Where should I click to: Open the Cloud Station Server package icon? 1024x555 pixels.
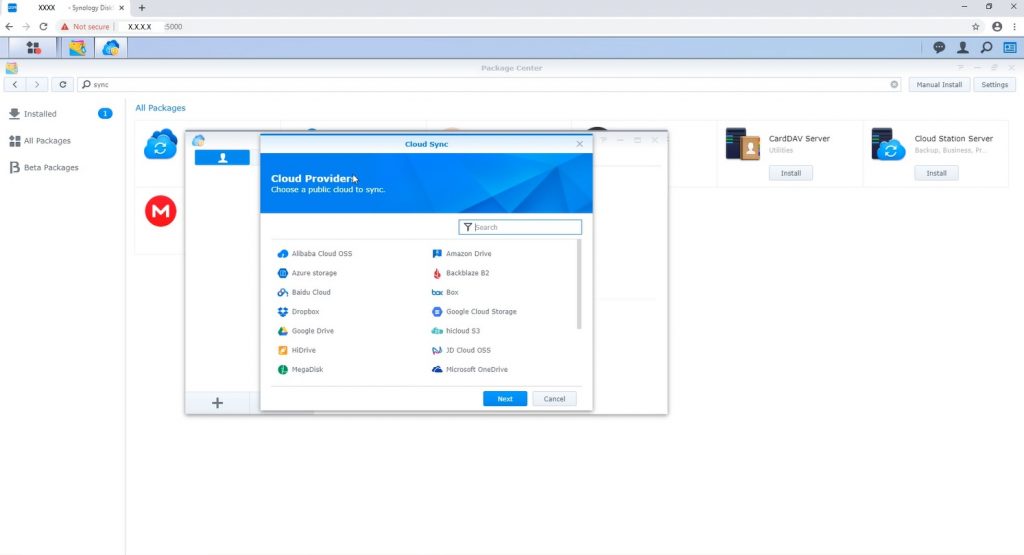888,144
